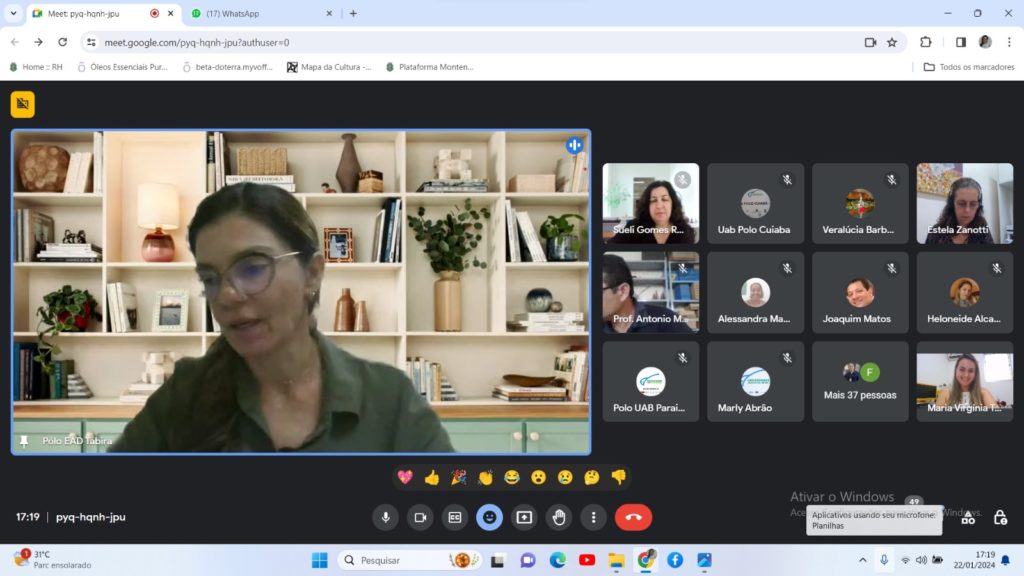Select Estela Zanotti's video thumbnail

(x=964, y=204)
